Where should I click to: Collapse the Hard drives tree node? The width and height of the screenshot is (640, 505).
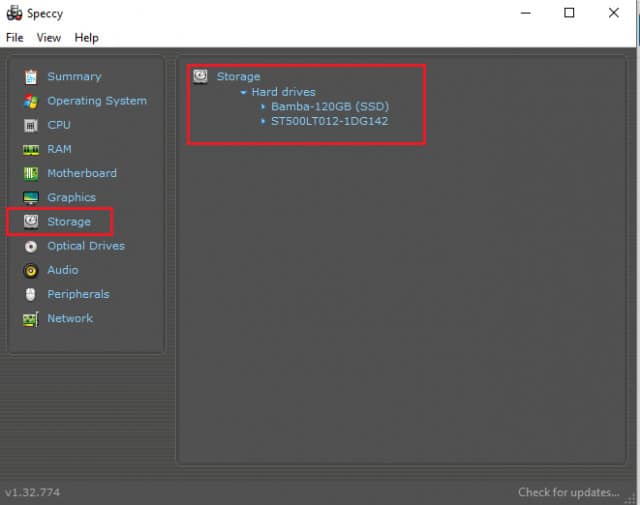coord(243,92)
